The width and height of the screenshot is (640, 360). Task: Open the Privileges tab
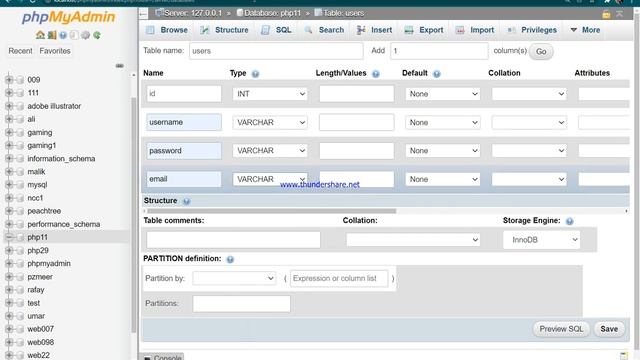532,30
